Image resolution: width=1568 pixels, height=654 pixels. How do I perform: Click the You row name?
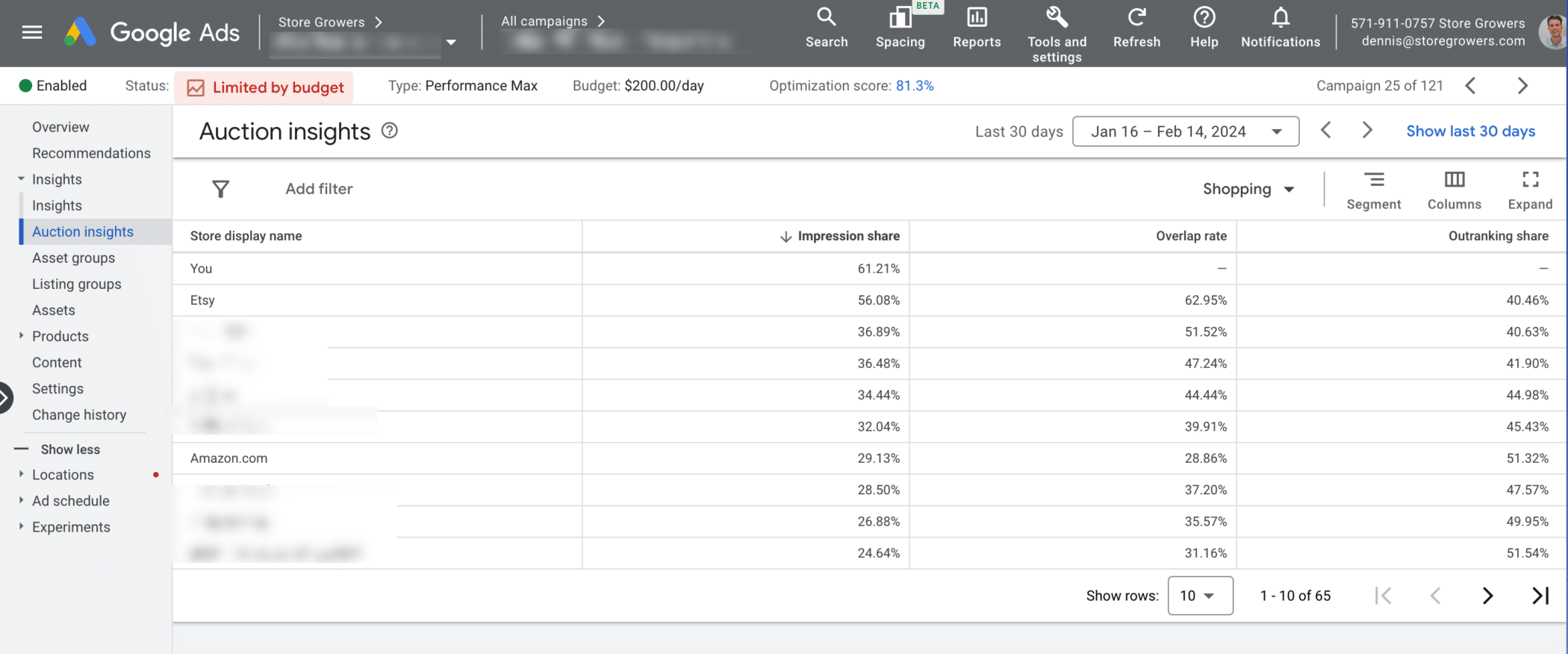coord(201,269)
